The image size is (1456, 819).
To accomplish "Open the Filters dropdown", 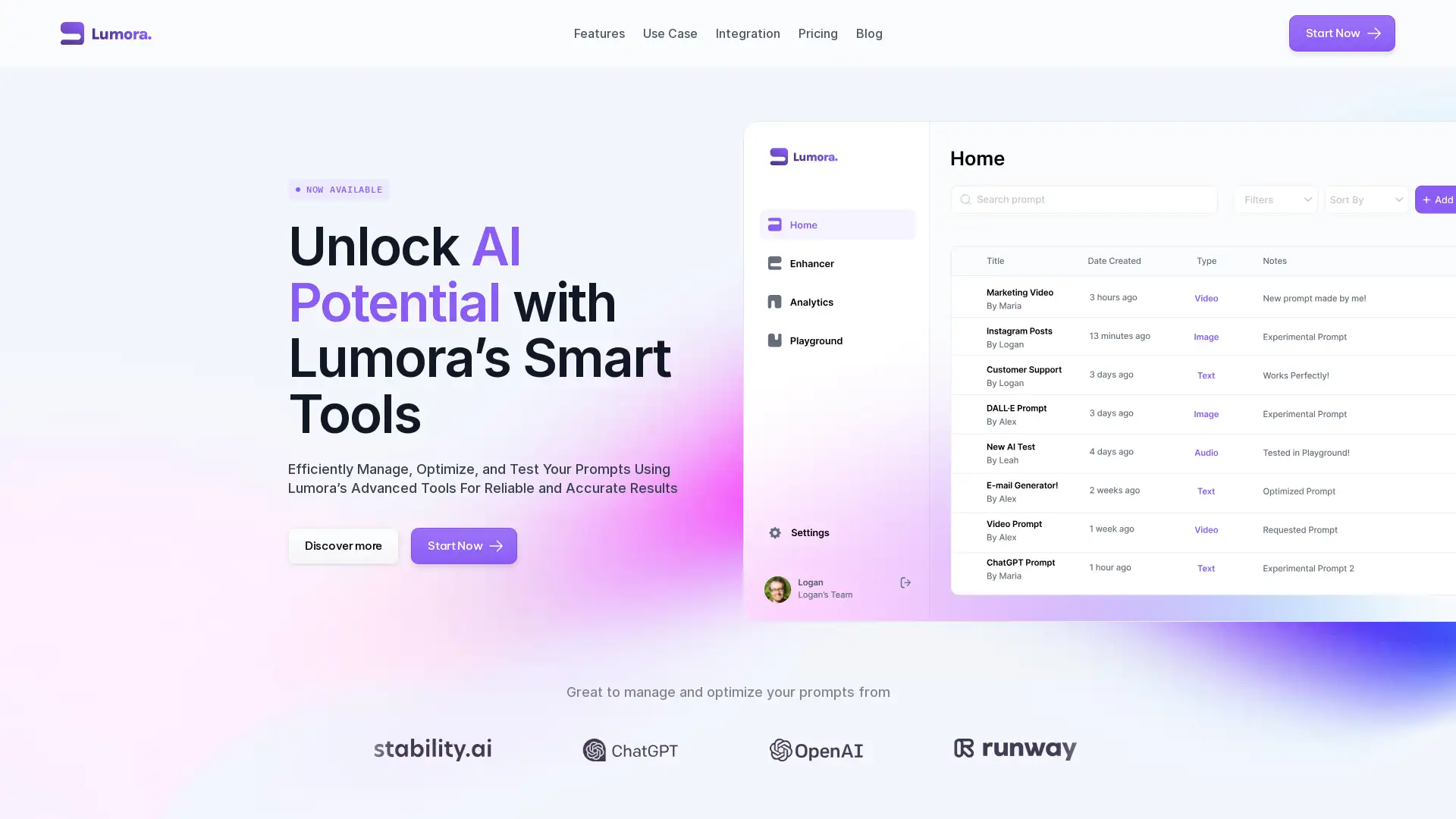I will pos(1275,199).
